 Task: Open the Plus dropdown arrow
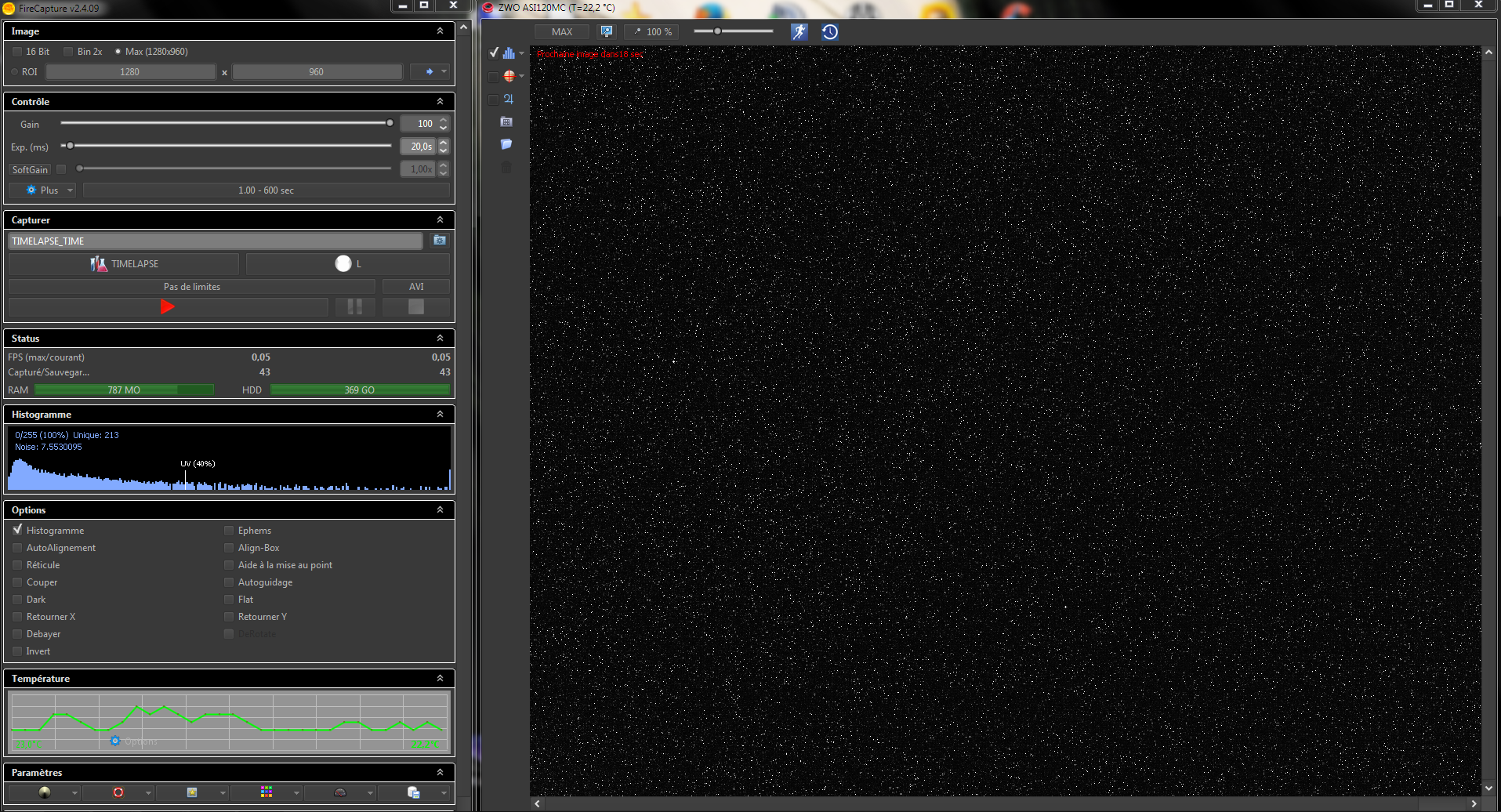(70, 190)
